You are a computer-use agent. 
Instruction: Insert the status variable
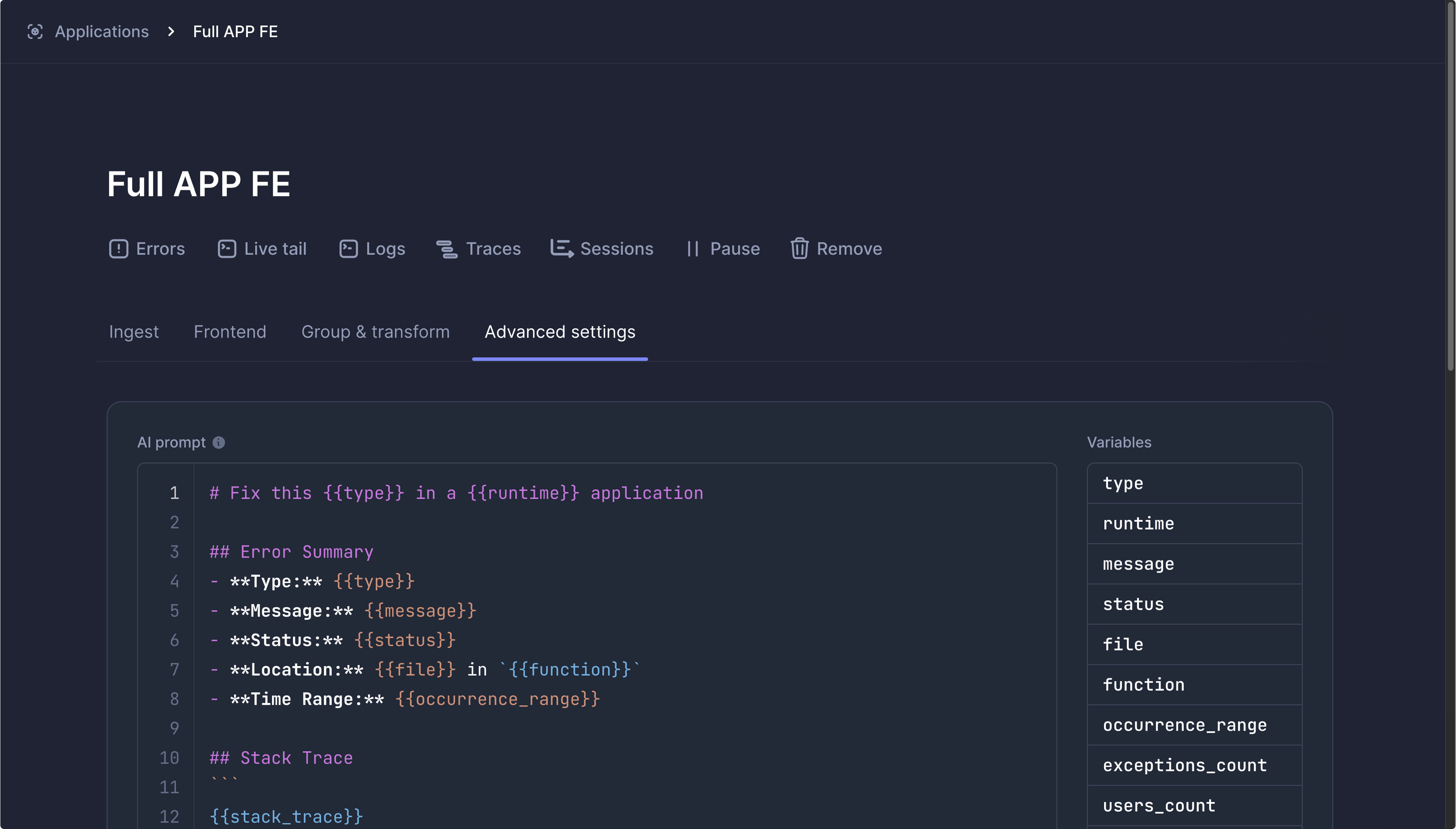pos(1194,605)
